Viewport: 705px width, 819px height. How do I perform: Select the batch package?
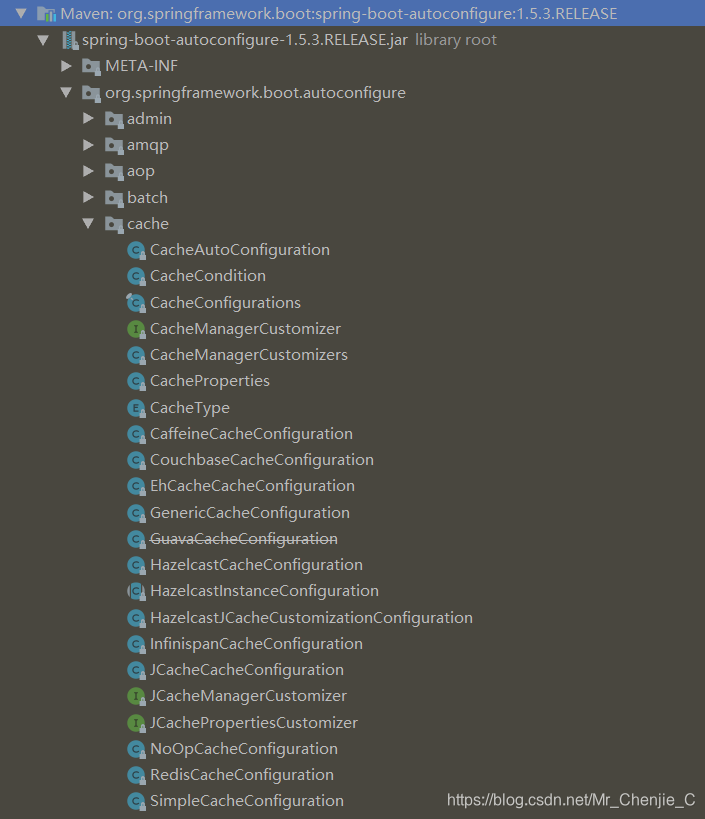[148, 197]
